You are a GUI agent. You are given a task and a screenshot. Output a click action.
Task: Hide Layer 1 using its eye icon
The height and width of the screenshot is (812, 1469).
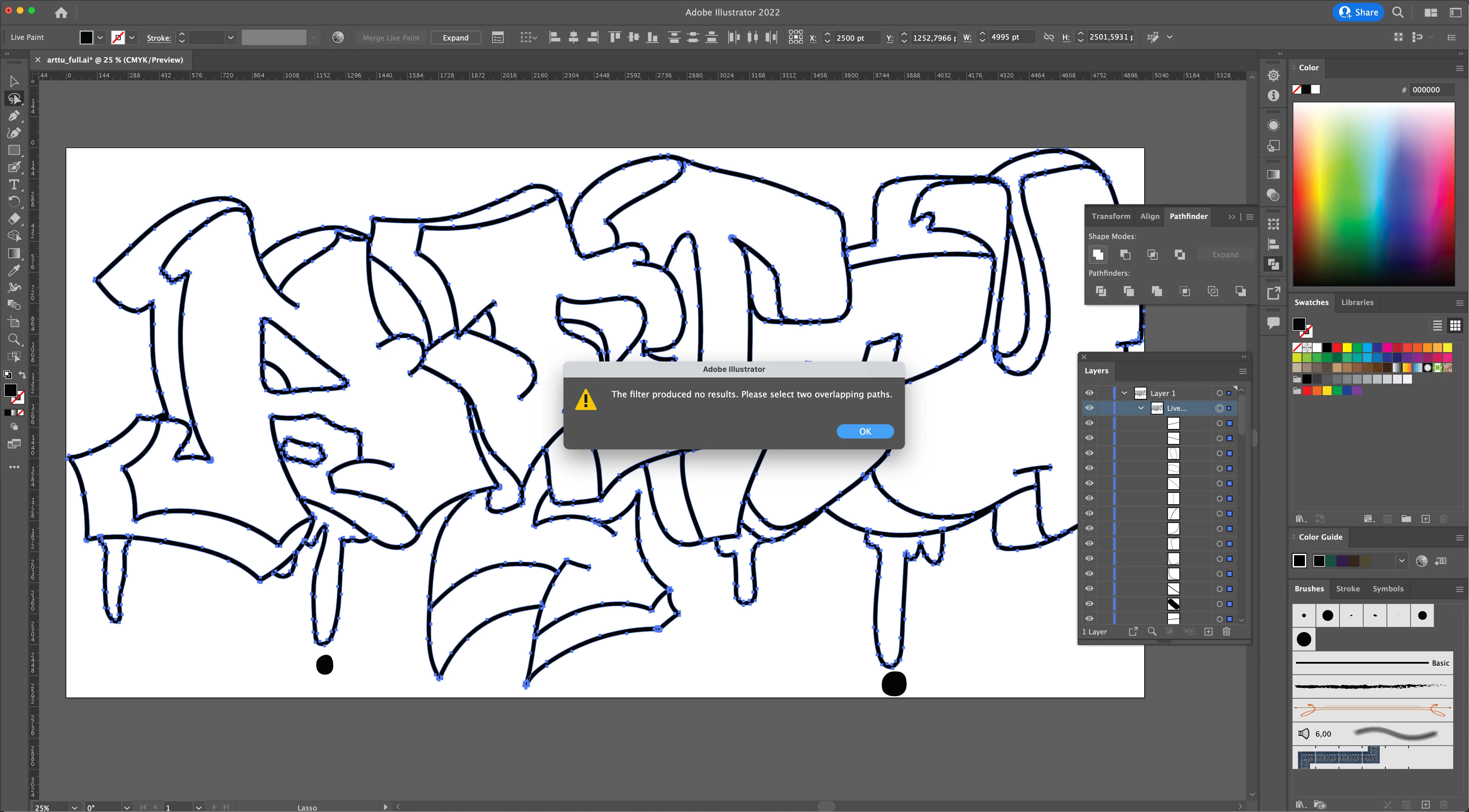(x=1089, y=393)
